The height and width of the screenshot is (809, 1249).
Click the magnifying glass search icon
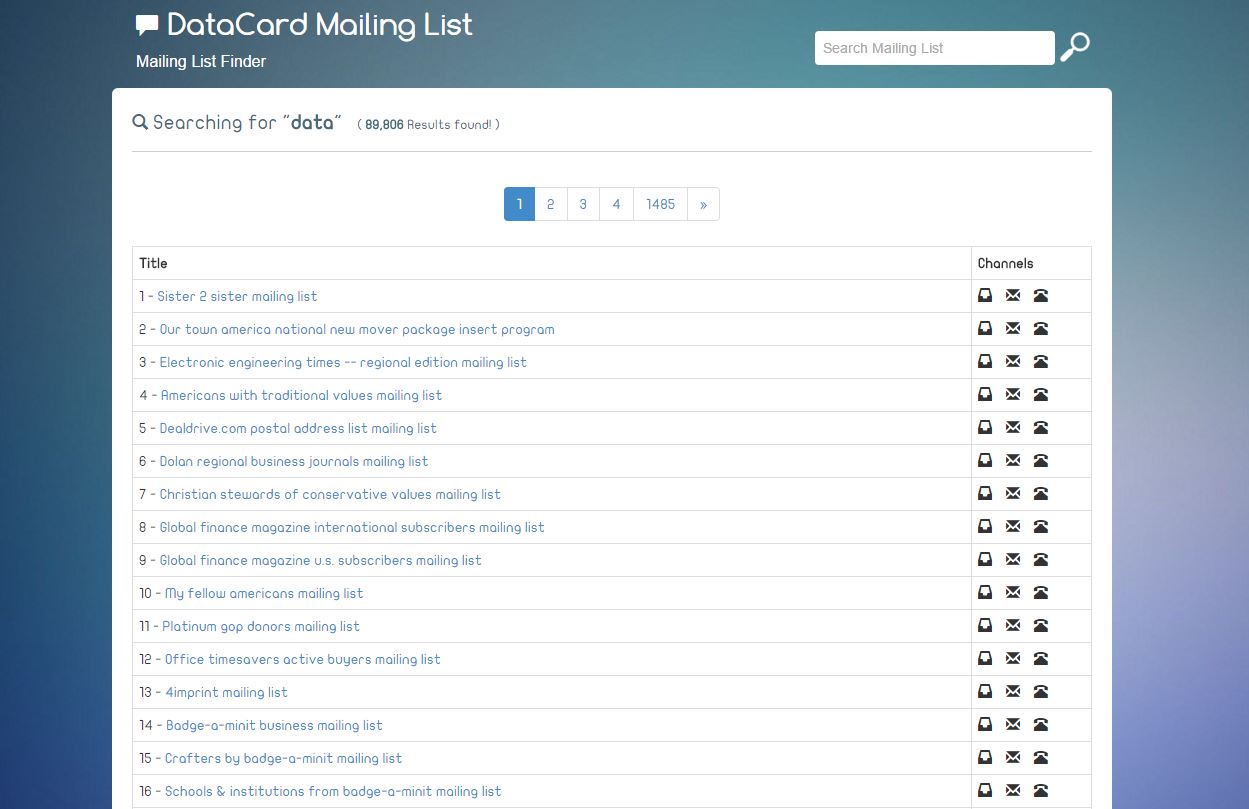coord(1075,47)
